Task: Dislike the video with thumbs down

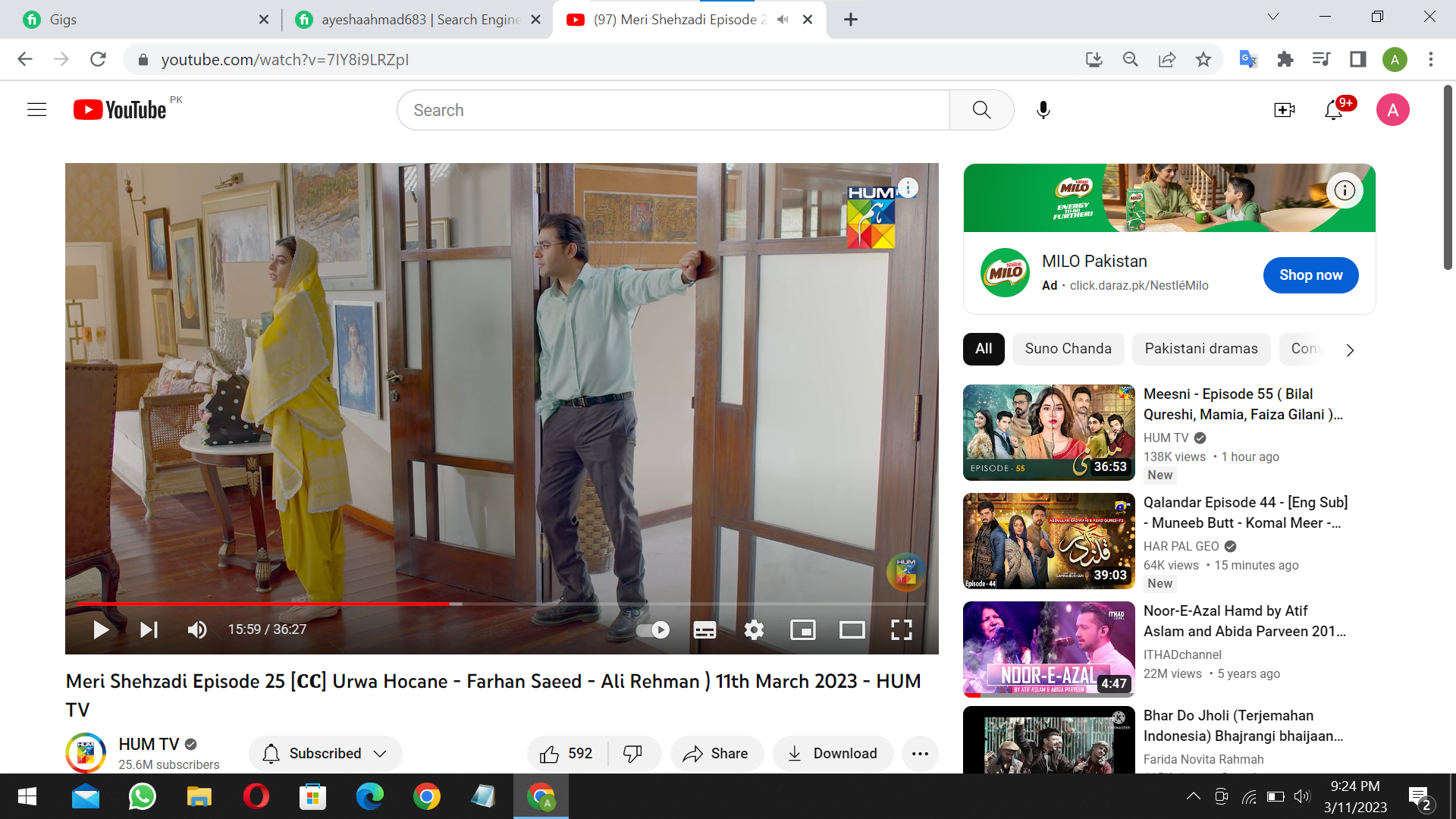Action: [633, 753]
